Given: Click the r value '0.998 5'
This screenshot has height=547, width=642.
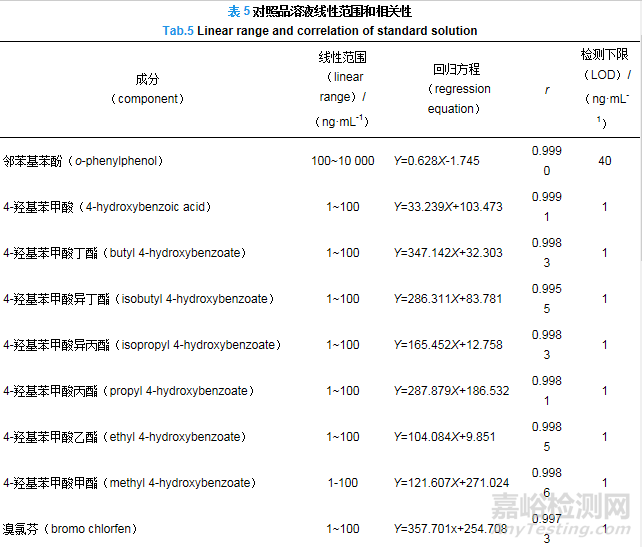Looking at the screenshot, I should (x=547, y=436).
